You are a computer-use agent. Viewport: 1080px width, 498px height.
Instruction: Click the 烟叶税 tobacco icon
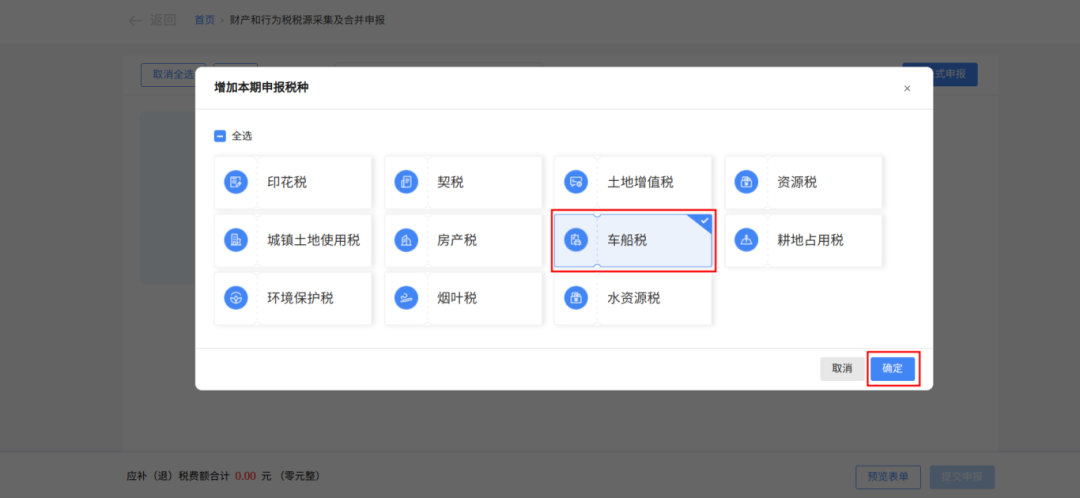coord(406,298)
